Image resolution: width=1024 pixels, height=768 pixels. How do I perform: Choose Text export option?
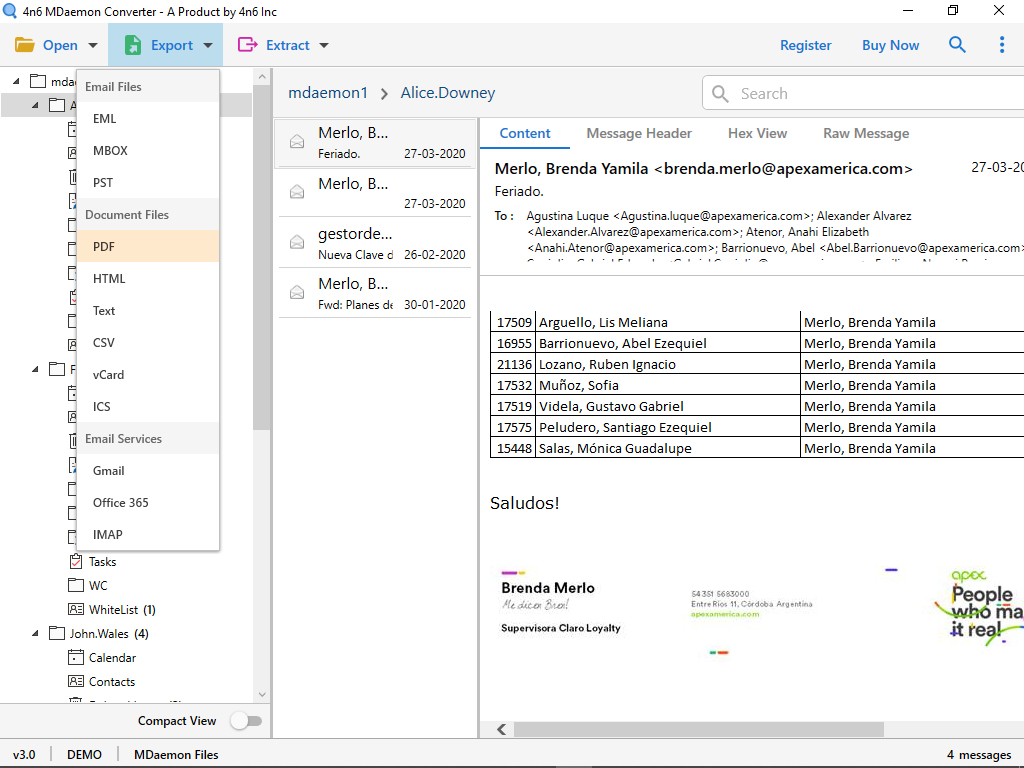tap(148, 310)
